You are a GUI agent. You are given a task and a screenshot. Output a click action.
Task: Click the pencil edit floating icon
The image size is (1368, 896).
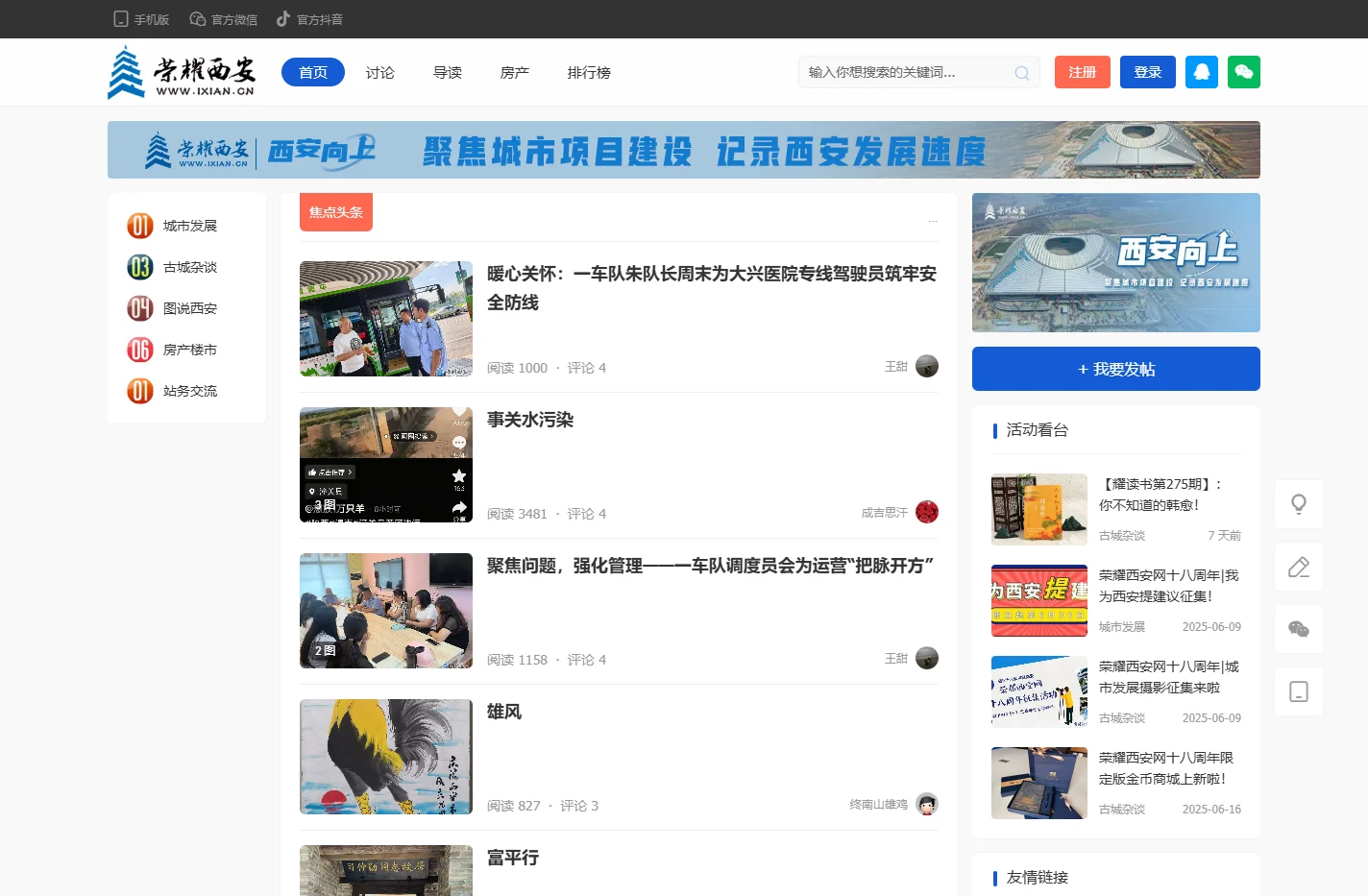pos(1299,567)
